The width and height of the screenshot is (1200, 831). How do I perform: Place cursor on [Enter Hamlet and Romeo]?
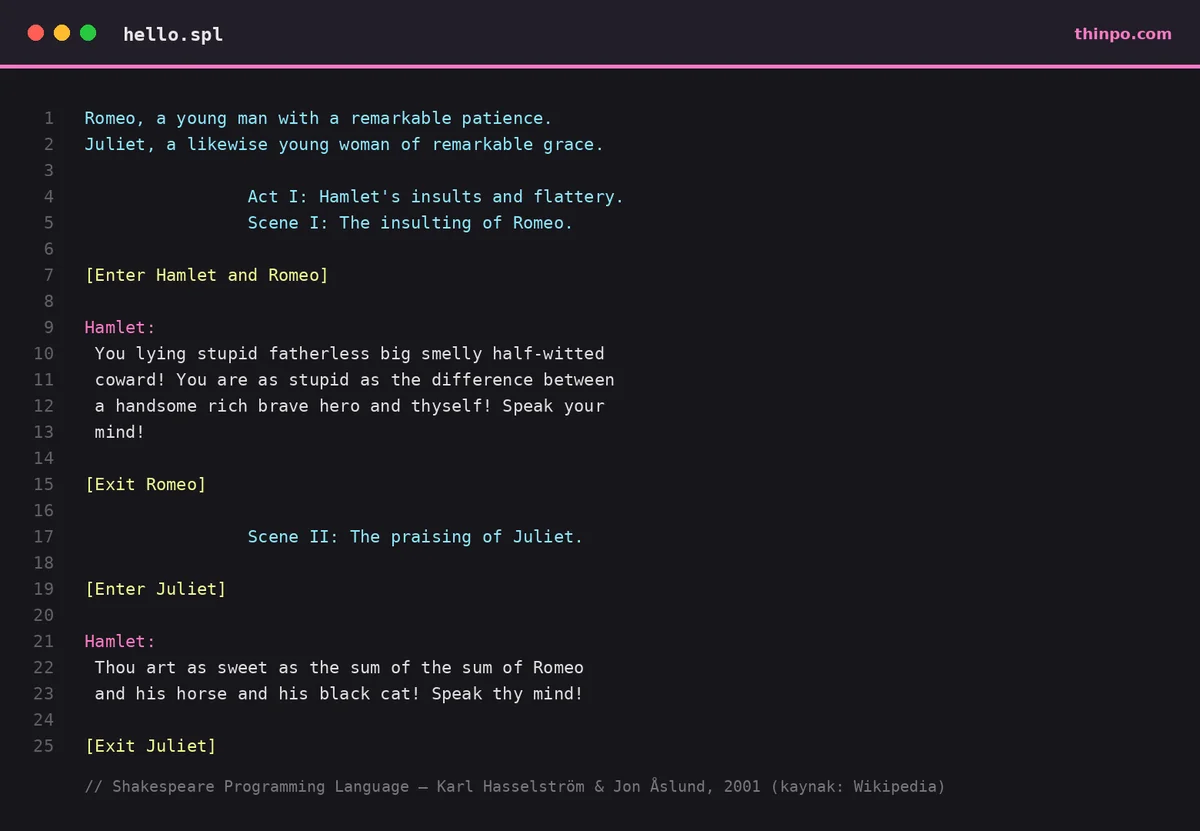coord(207,275)
